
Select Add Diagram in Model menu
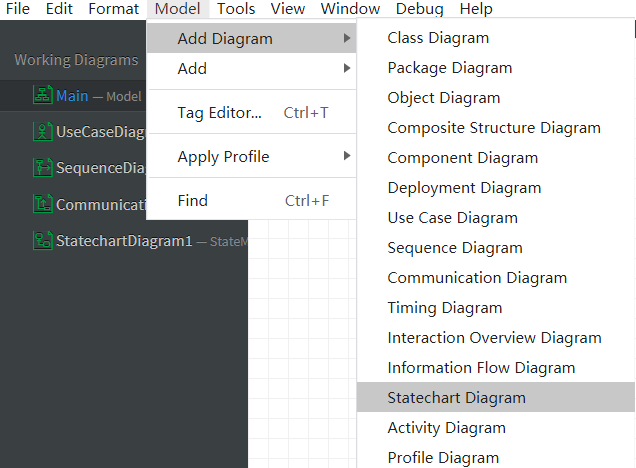tap(251, 38)
